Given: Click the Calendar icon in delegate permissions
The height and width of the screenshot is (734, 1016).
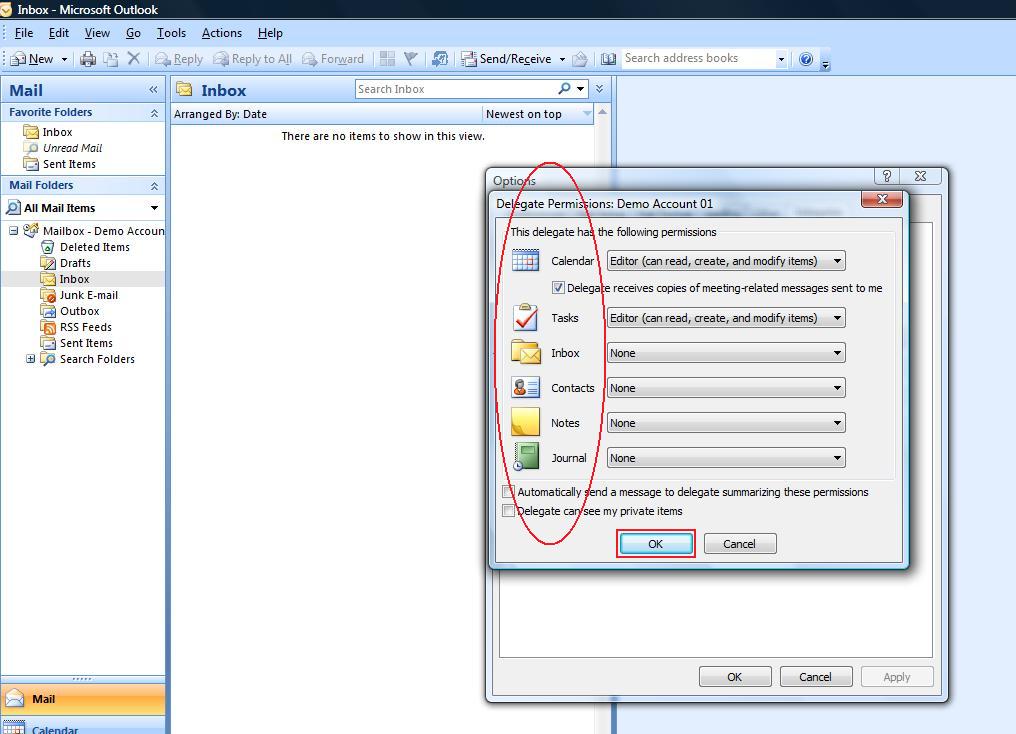Looking at the screenshot, I should click(526, 260).
